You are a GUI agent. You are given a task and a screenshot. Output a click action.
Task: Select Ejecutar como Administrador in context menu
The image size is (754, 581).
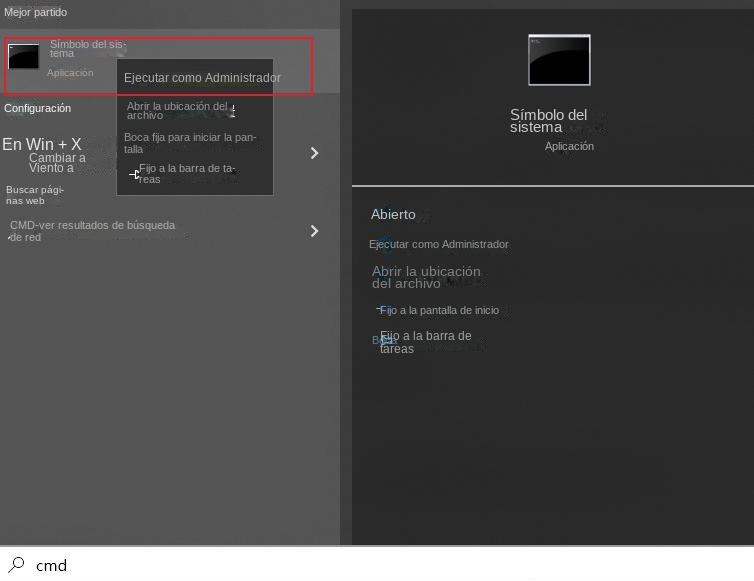[x=202, y=77]
